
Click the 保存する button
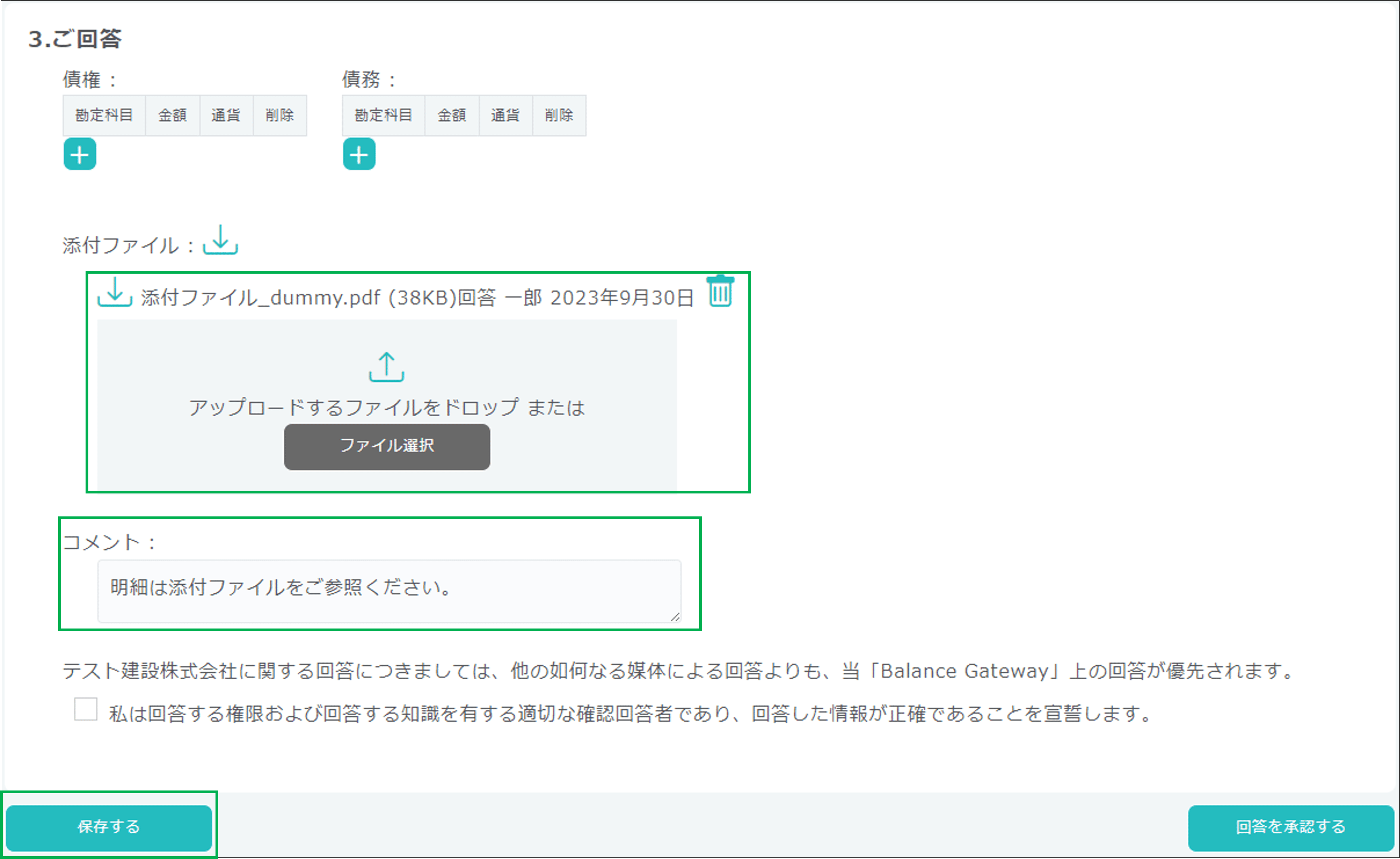109,827
